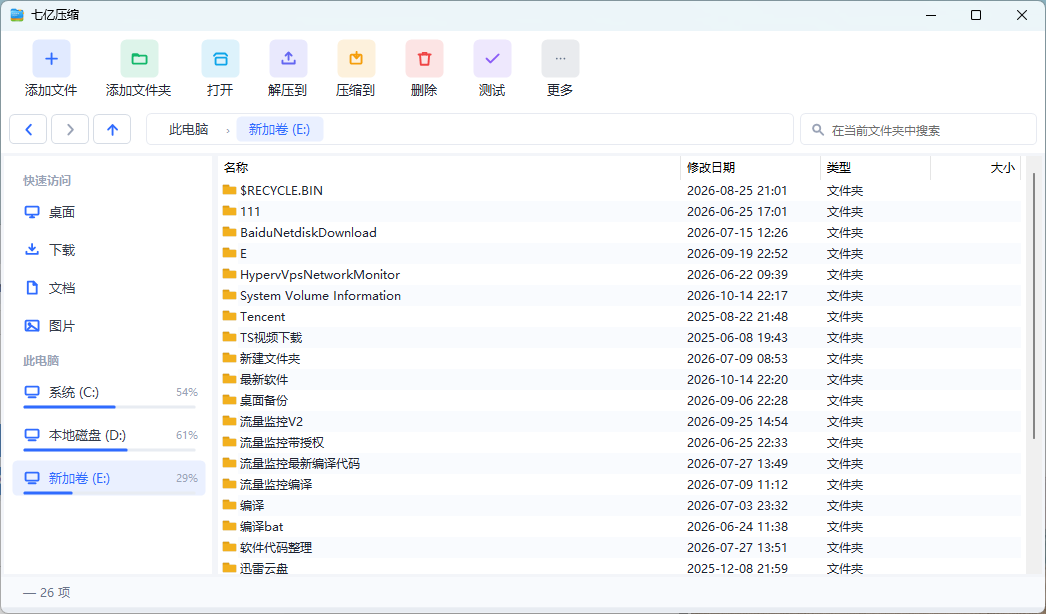This screenshot has width=1046, height=614.
Task: Select the folder named 111
Action: pyautogui.click(x=620, y=212)
